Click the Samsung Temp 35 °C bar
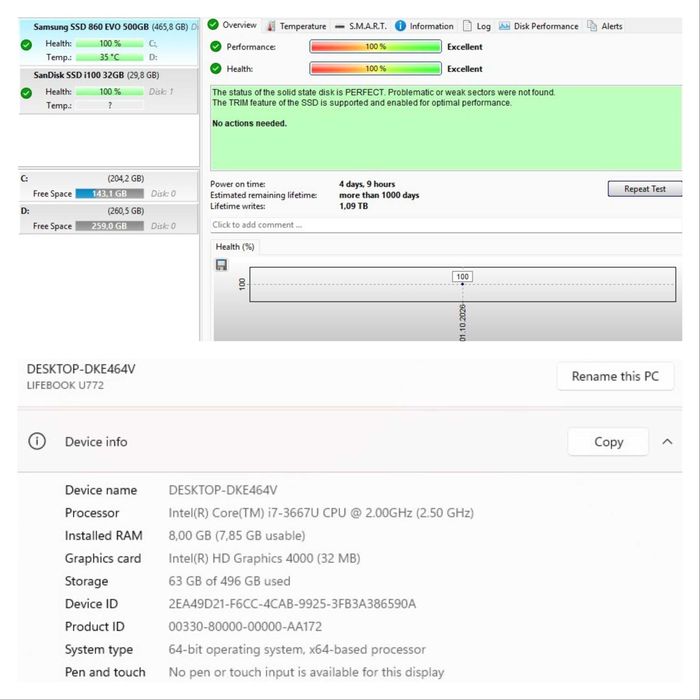Screen dimensions: 700x700 pos(110,57)
